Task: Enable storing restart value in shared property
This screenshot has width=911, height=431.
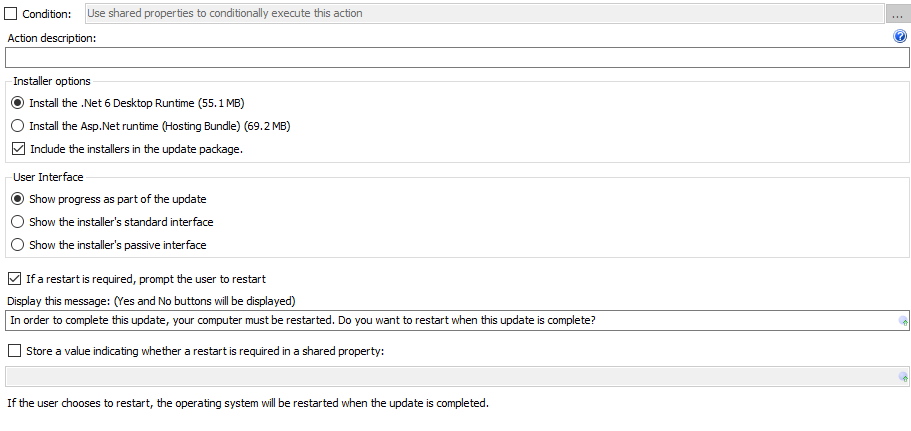Action: (15, 351)
